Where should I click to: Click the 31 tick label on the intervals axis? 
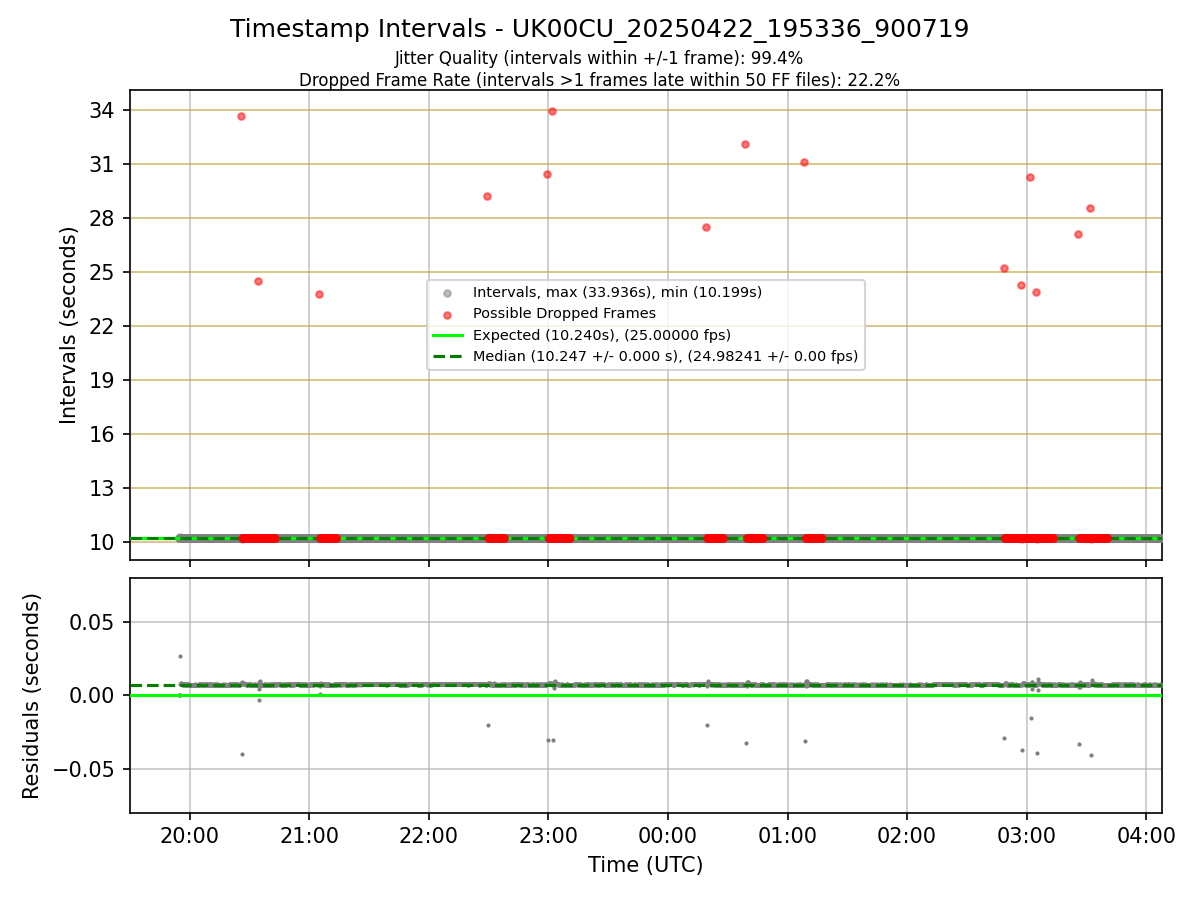coord(104,164)
